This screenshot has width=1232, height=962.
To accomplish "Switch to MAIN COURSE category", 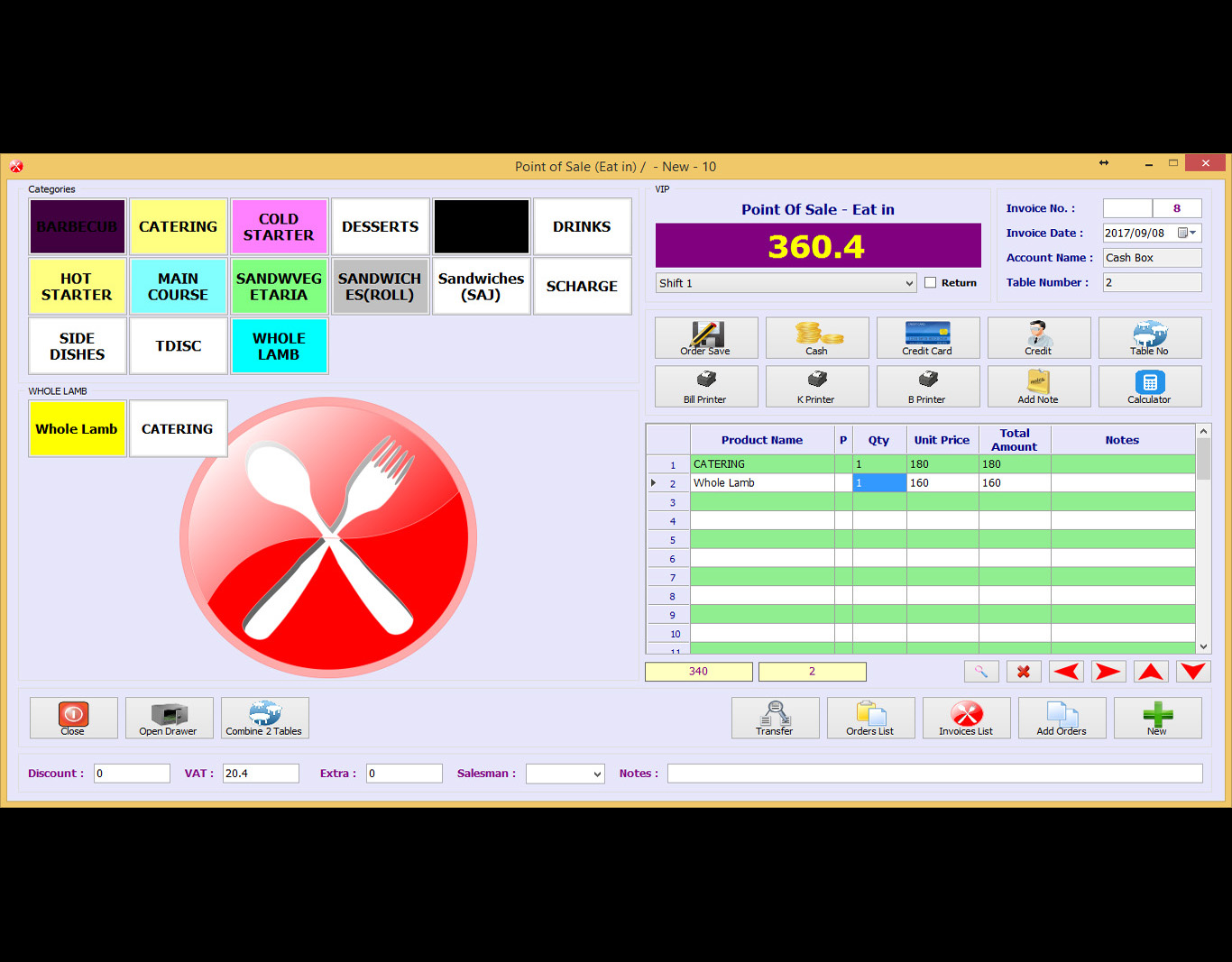I will click(178, 287).
